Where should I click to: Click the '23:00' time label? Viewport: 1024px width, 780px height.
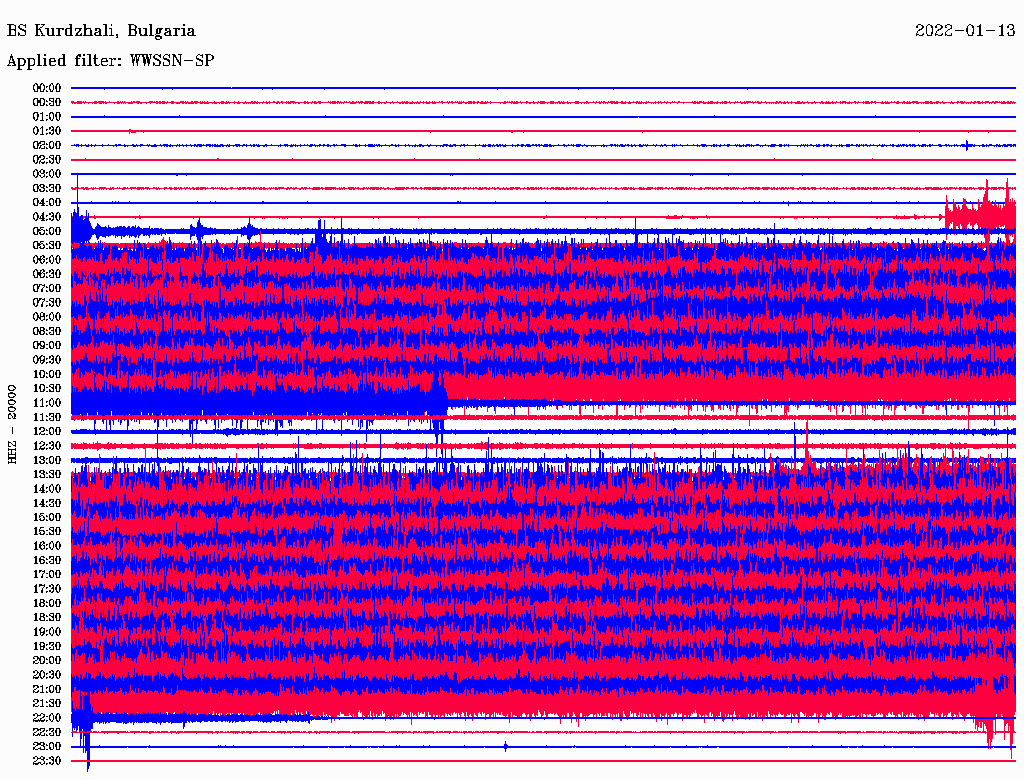pyautogui.click(x=46, y=747)
